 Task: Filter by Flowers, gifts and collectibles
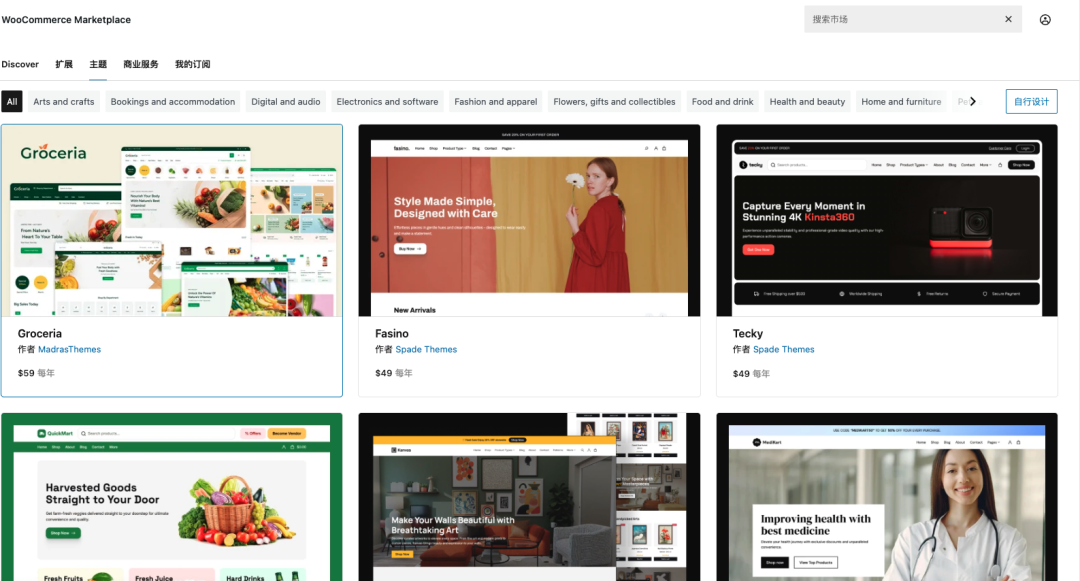[x=614, y=101]
